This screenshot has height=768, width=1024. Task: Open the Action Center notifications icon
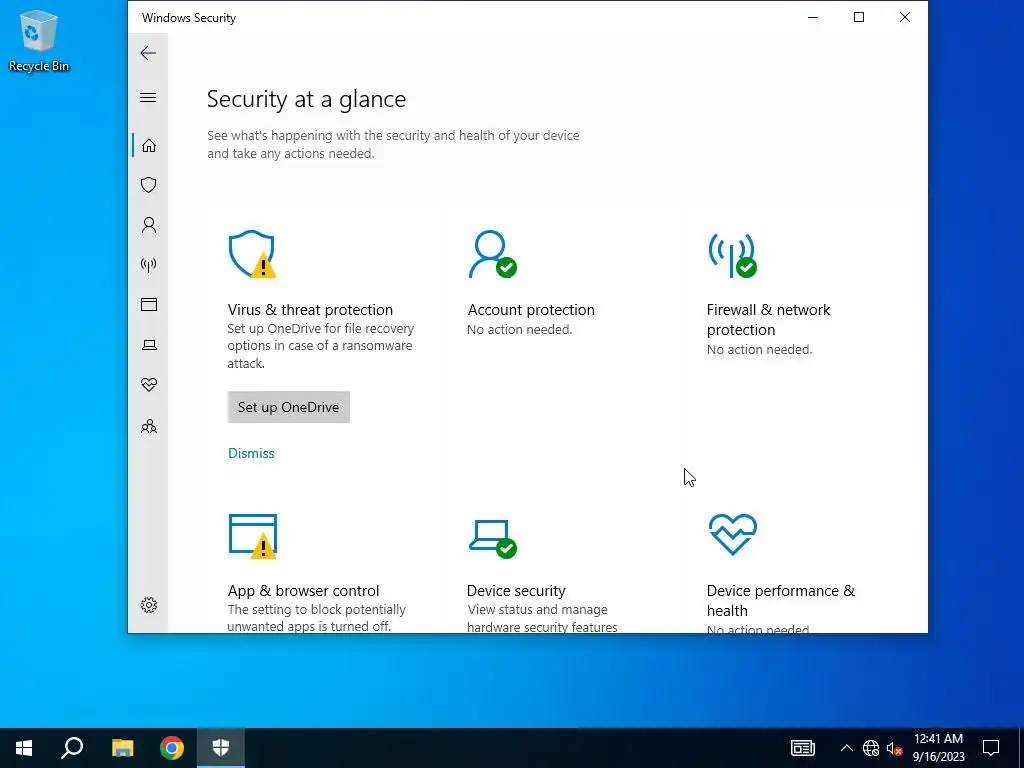(x=991, y=748)
